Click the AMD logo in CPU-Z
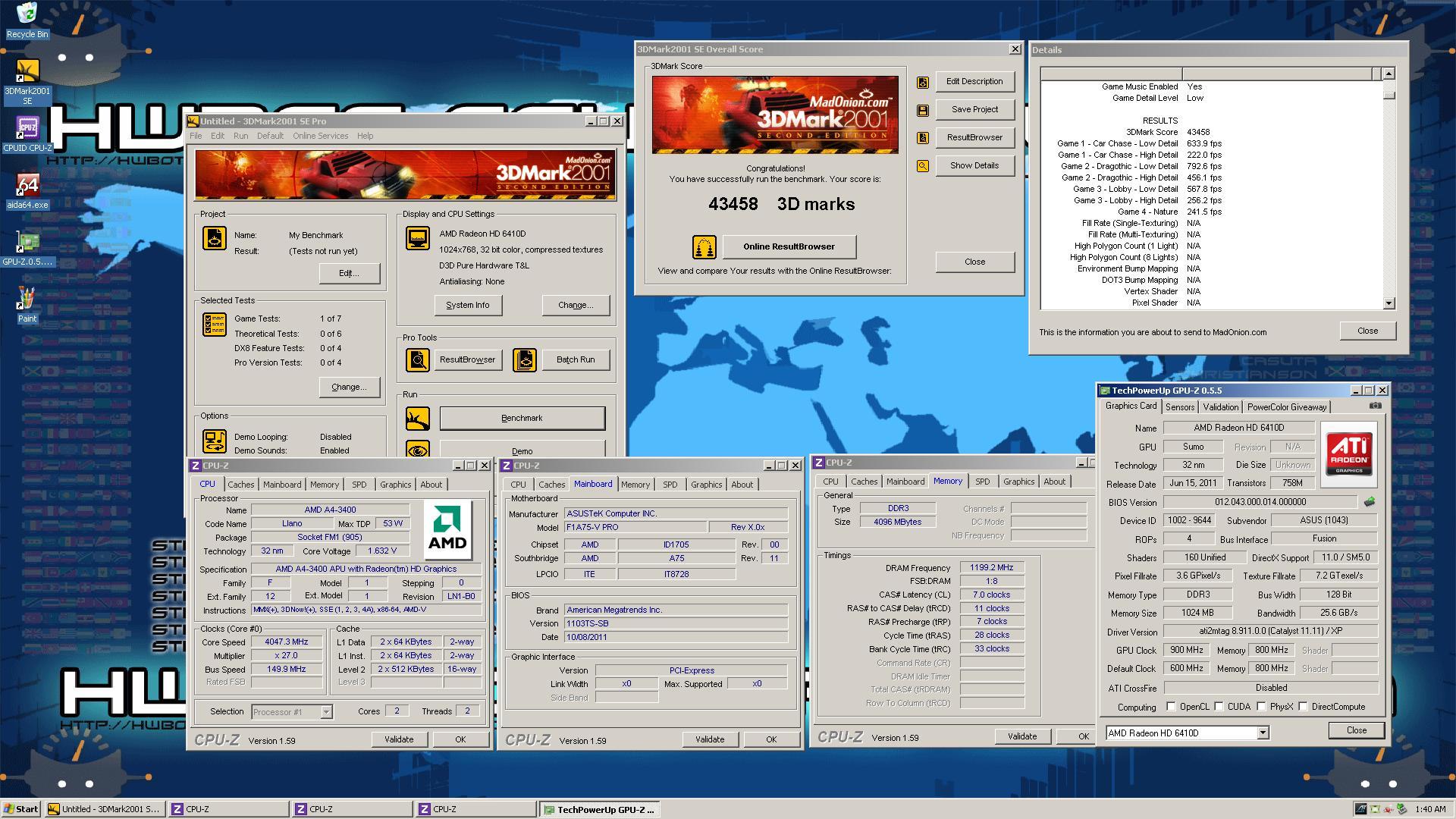1456x819 pixels. click(x=447, y=529)
